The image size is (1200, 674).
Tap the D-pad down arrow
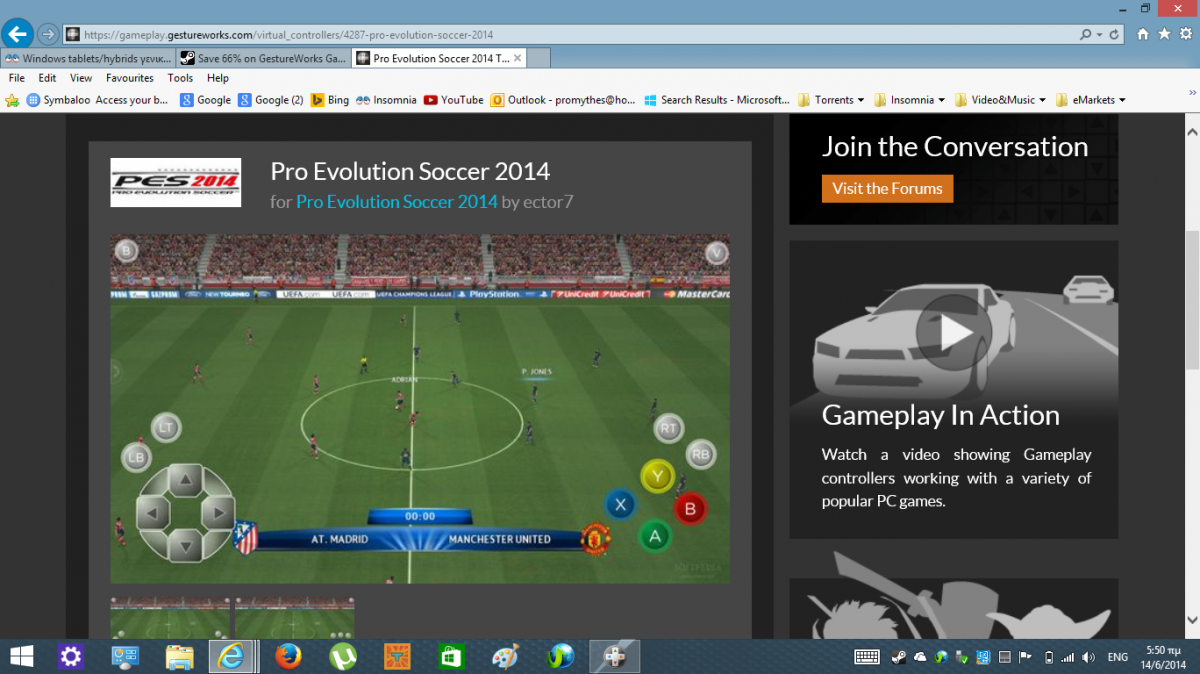[x=185, y=545]
